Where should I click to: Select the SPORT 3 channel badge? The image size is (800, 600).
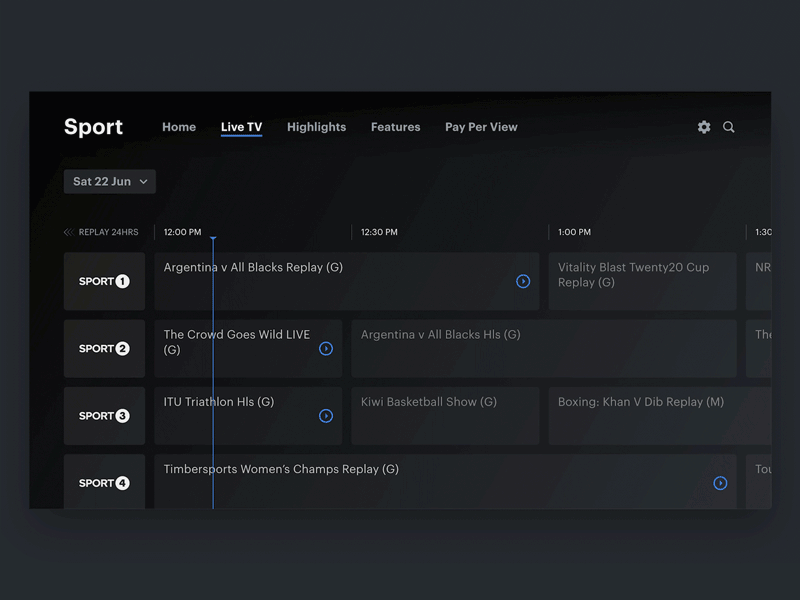[x=104, y=415]
